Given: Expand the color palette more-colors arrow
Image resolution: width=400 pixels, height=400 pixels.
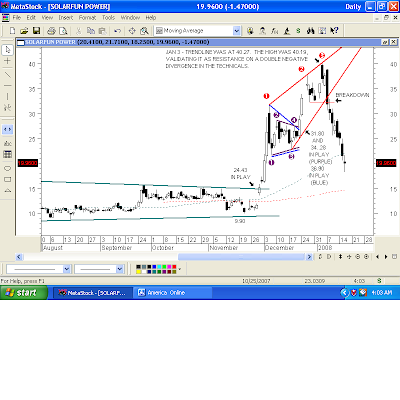Looking at the screenshot, I should 180,269.
